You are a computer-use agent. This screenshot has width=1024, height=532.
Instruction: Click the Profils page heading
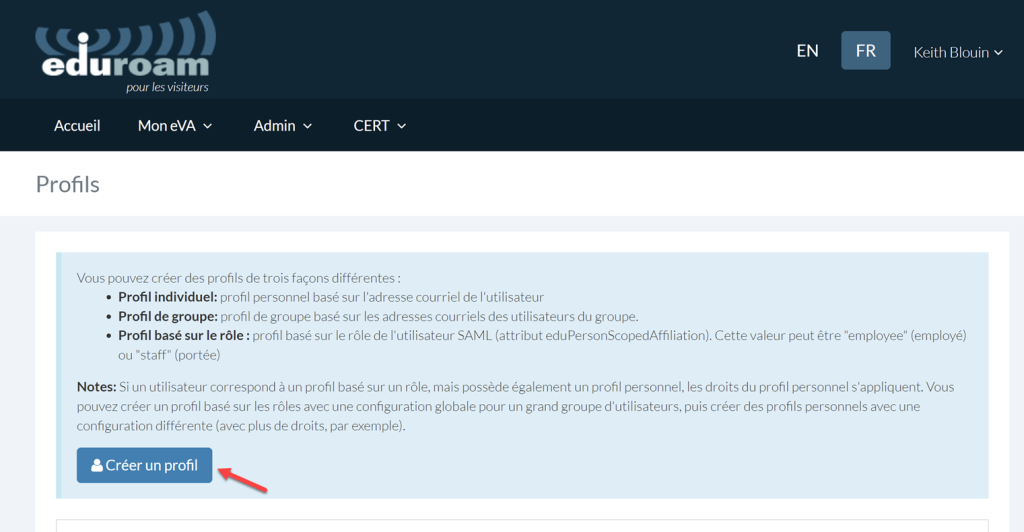click(x=68, y=184)
